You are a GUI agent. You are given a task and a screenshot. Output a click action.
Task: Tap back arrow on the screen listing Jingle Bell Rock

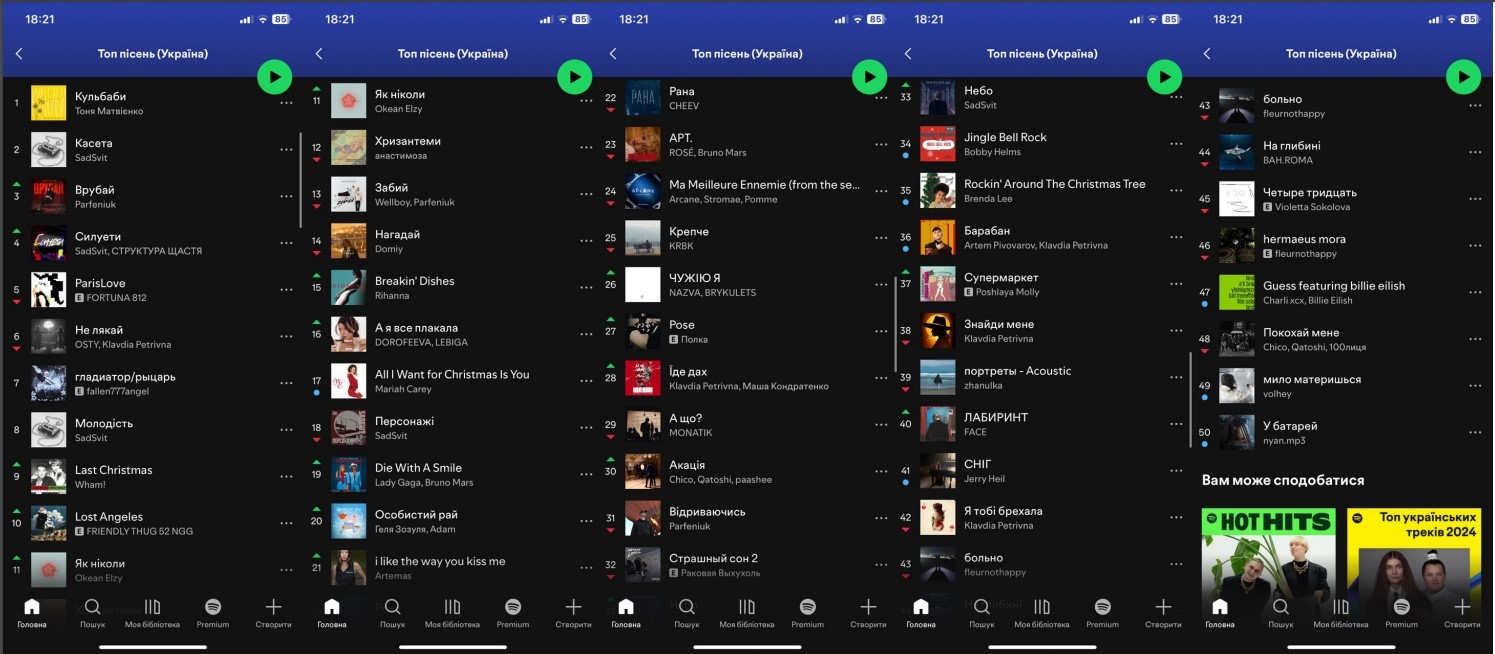click(908, 54)
